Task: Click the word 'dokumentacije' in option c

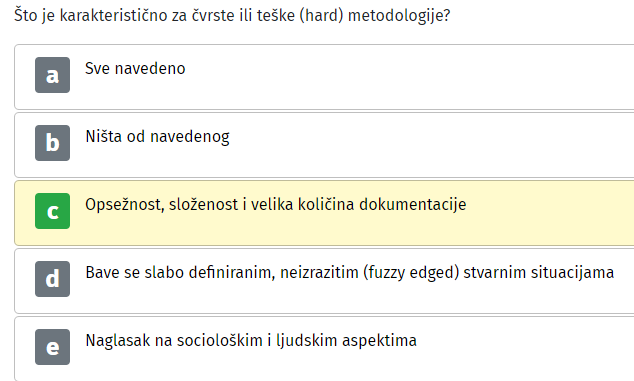Action: [412, 205]
